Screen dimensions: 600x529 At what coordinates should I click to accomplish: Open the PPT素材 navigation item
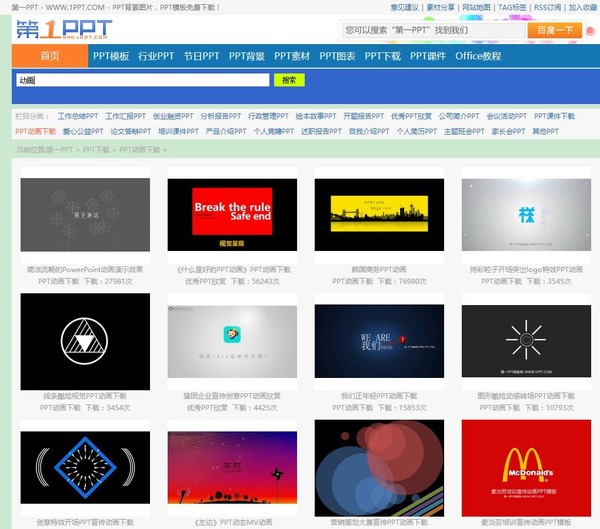pos(292,56)
